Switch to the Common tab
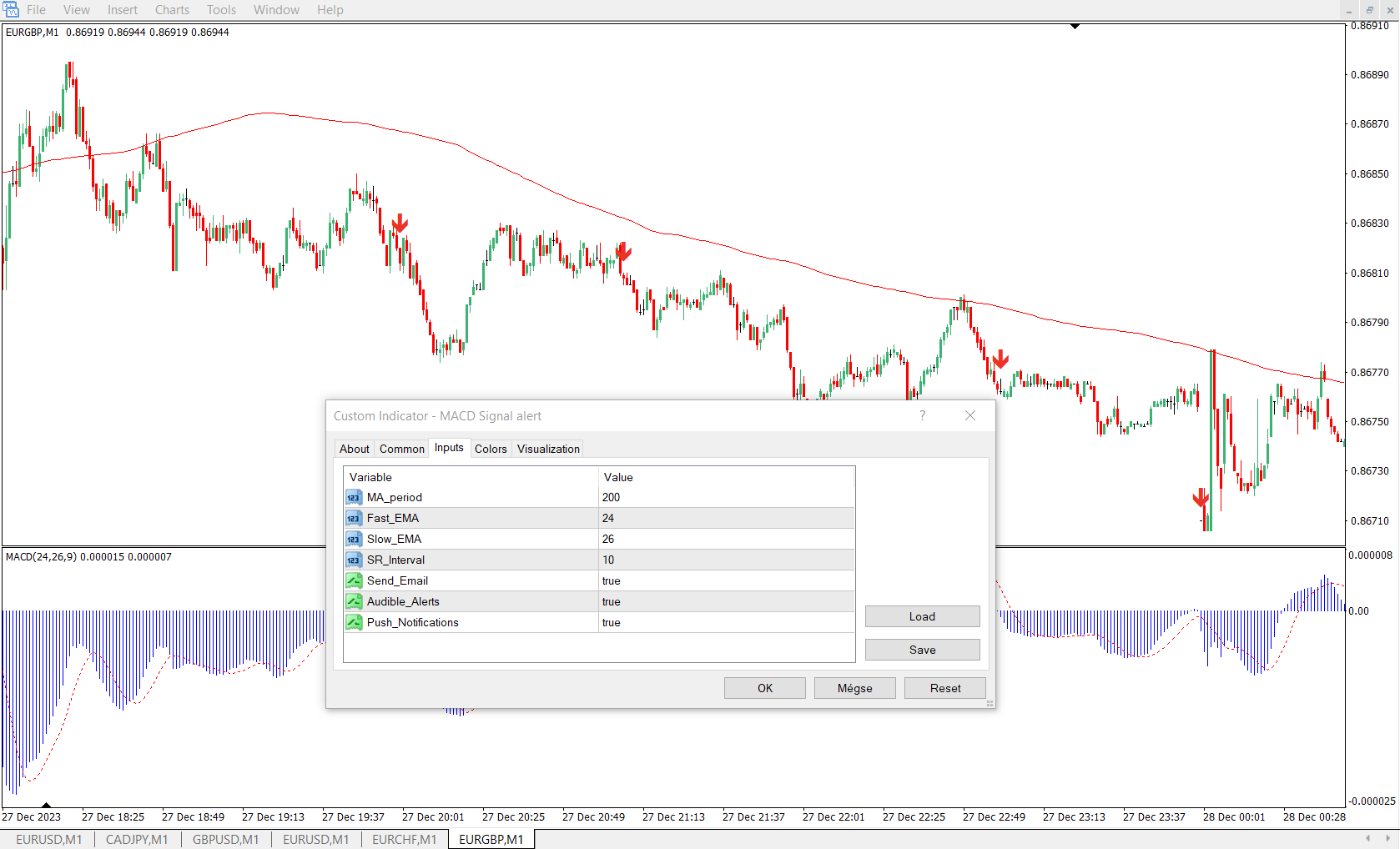This screenshot has height=849, width=1400. [x=401, y=449]
